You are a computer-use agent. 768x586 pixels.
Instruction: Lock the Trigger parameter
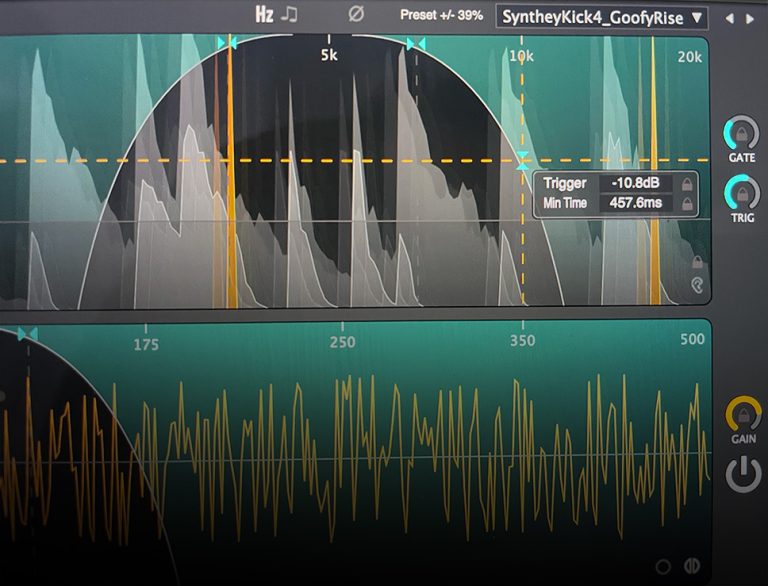point(686,184)
